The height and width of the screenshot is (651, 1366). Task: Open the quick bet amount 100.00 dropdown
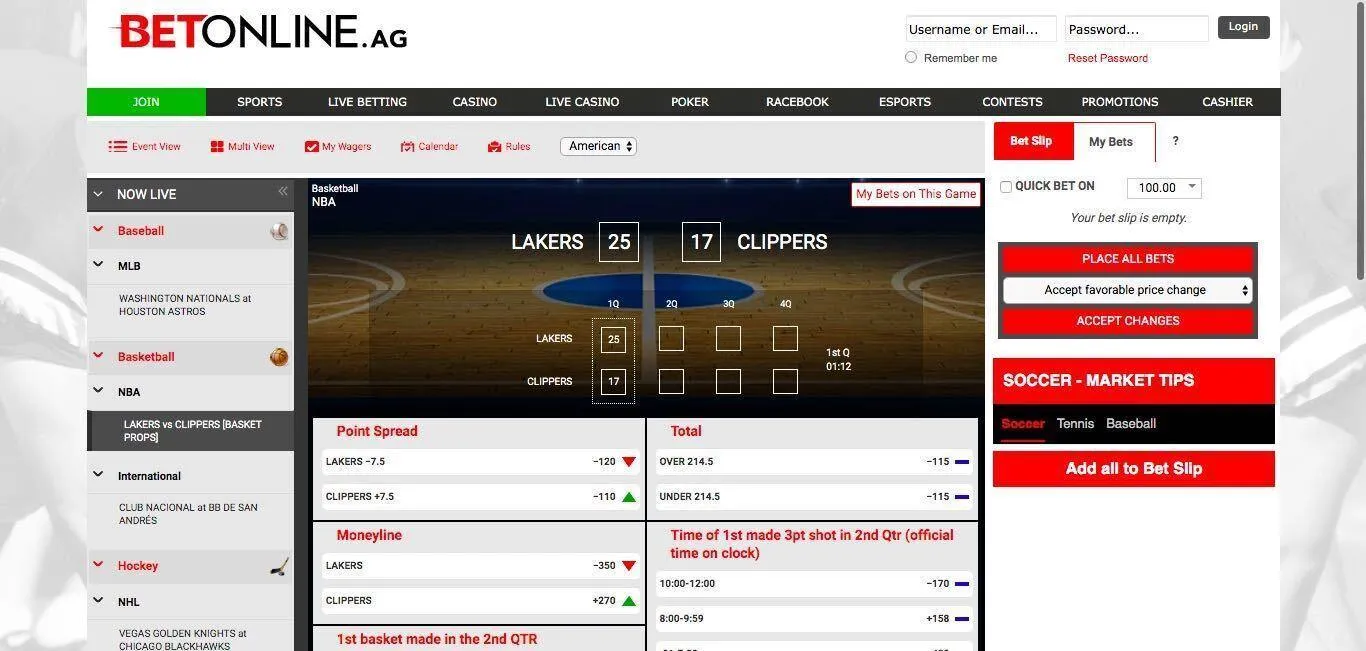tap(1164, 187)
